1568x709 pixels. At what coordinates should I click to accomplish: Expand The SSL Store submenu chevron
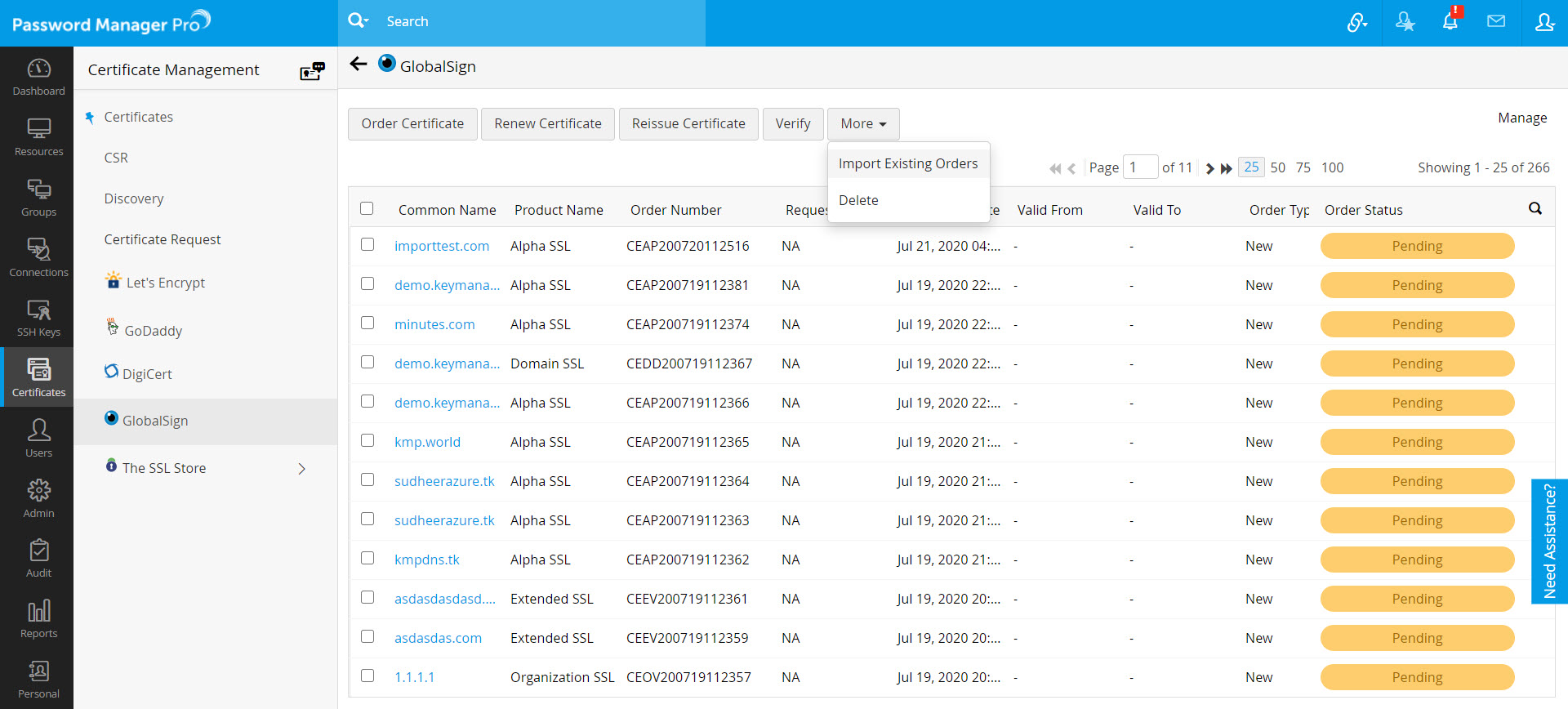[301, 469]
